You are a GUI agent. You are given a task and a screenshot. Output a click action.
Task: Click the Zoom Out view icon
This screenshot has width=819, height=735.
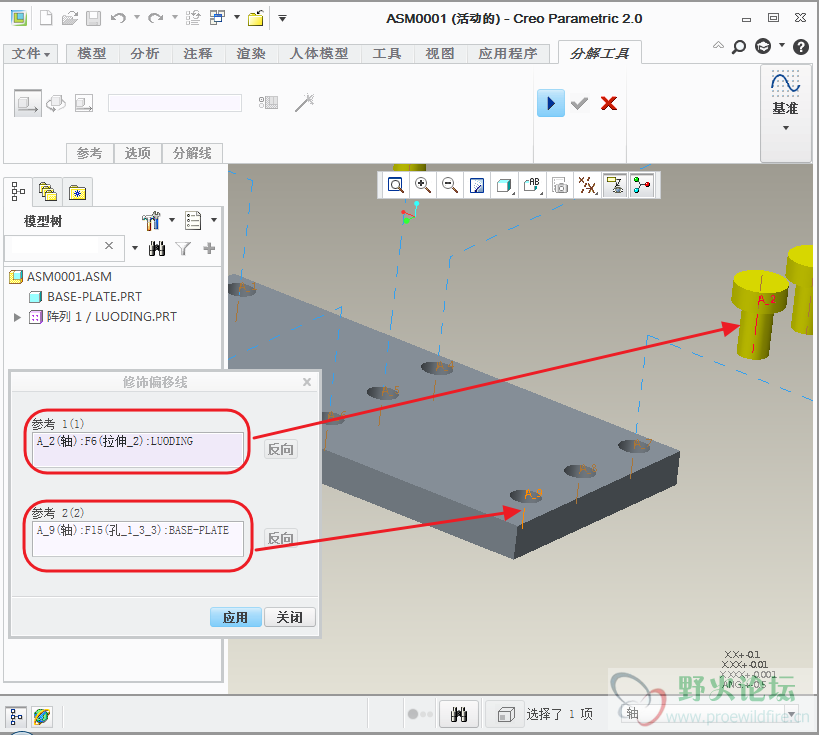[450, 185]
